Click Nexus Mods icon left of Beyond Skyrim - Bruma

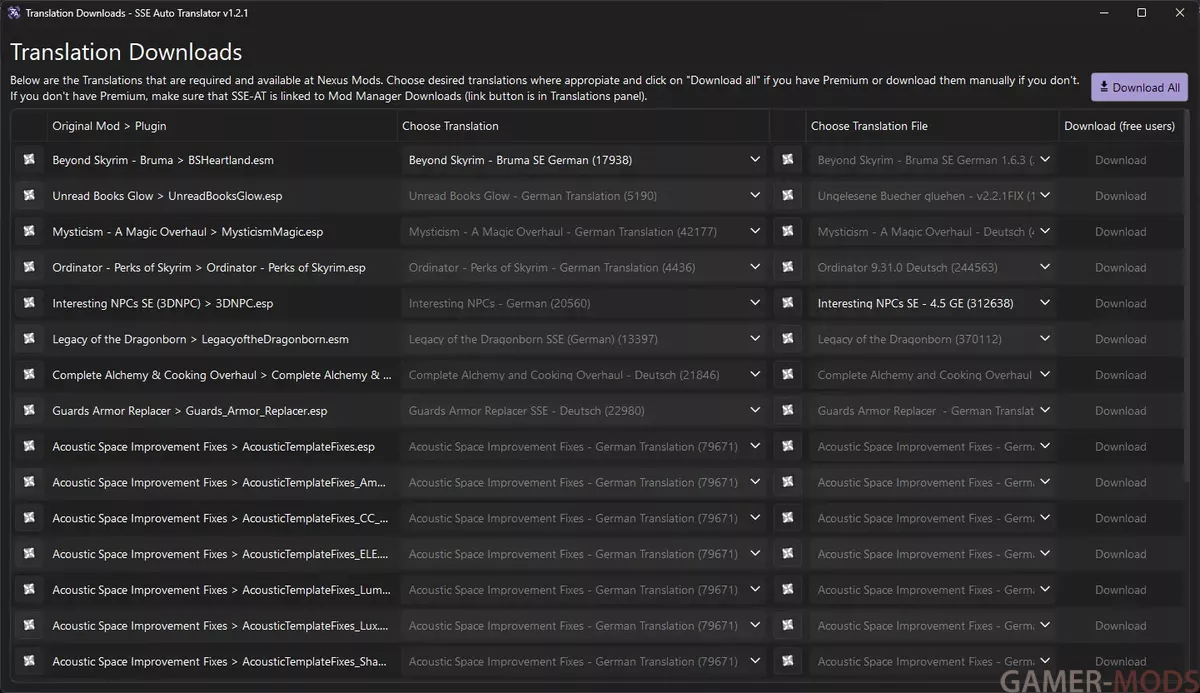(x=29, y=160)
